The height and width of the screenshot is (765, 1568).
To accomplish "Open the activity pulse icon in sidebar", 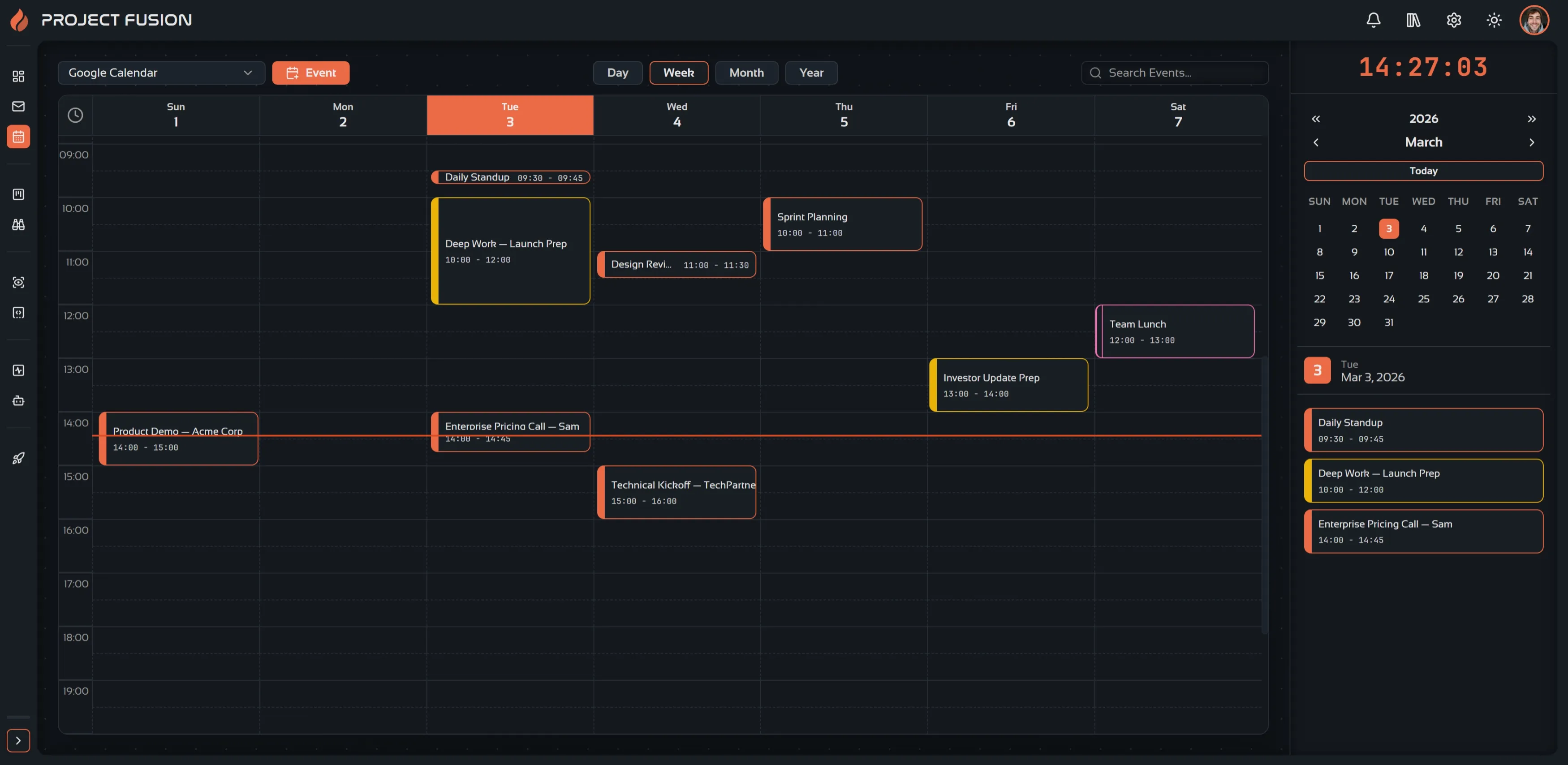I will [18, 370].
